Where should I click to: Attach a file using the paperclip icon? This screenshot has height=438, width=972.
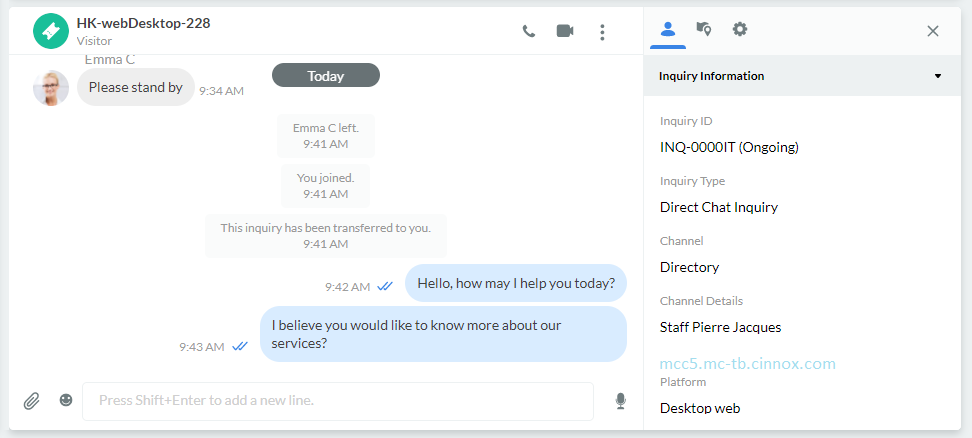click(32, 401)
